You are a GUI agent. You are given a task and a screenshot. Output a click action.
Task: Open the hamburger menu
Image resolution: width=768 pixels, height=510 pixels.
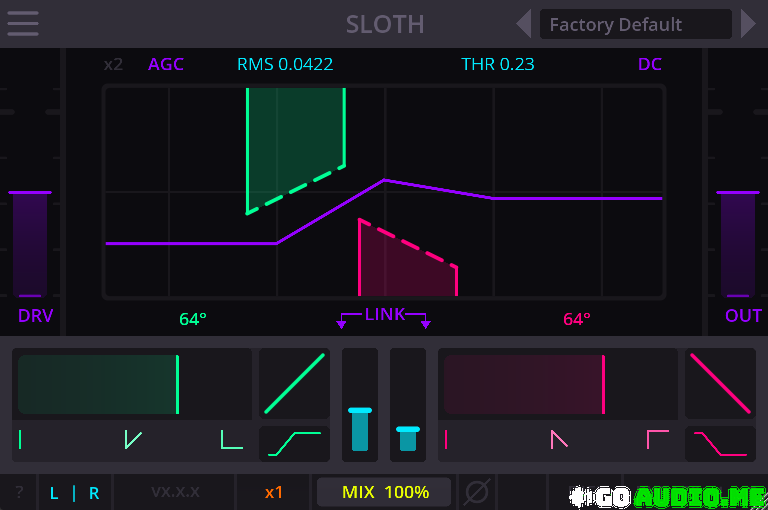22,22
